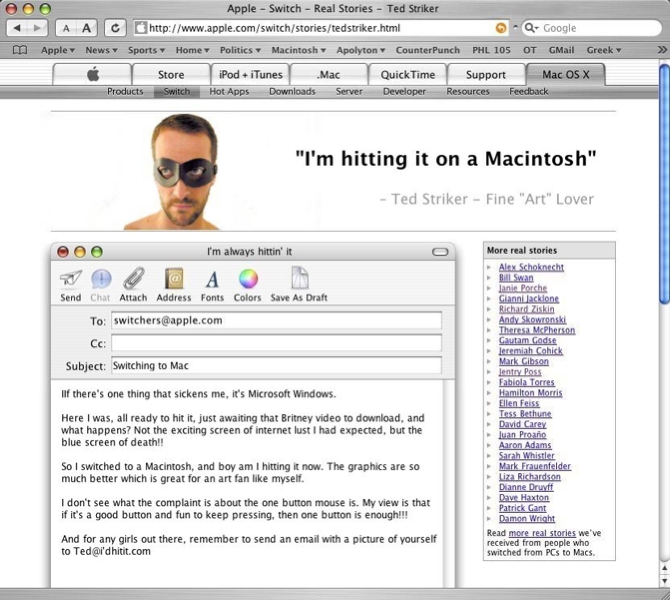The image size is (670, 600).
Task: Open the Colors picker wheel
Action: click(247, 280)
